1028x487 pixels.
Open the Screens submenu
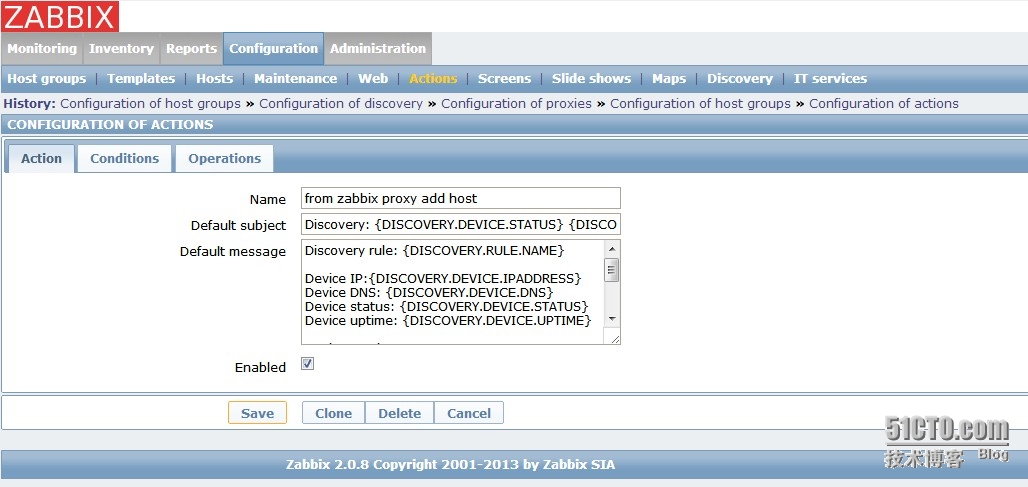click(x=504, y=79)
